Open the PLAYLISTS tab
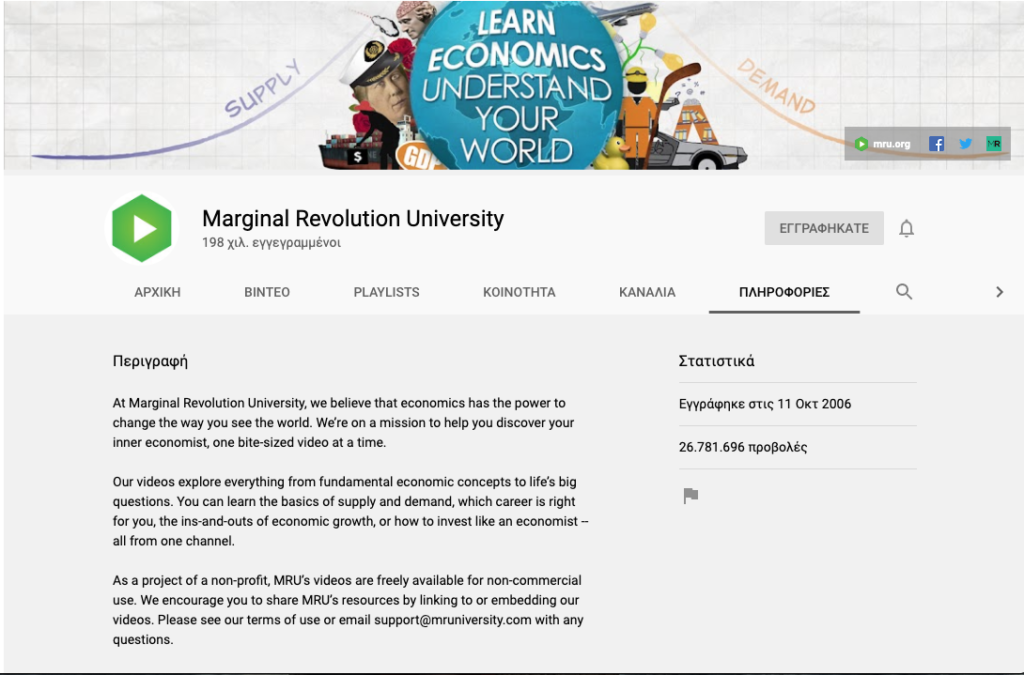The width and height of the screenshot is (1024, 675). pos(387,292)
